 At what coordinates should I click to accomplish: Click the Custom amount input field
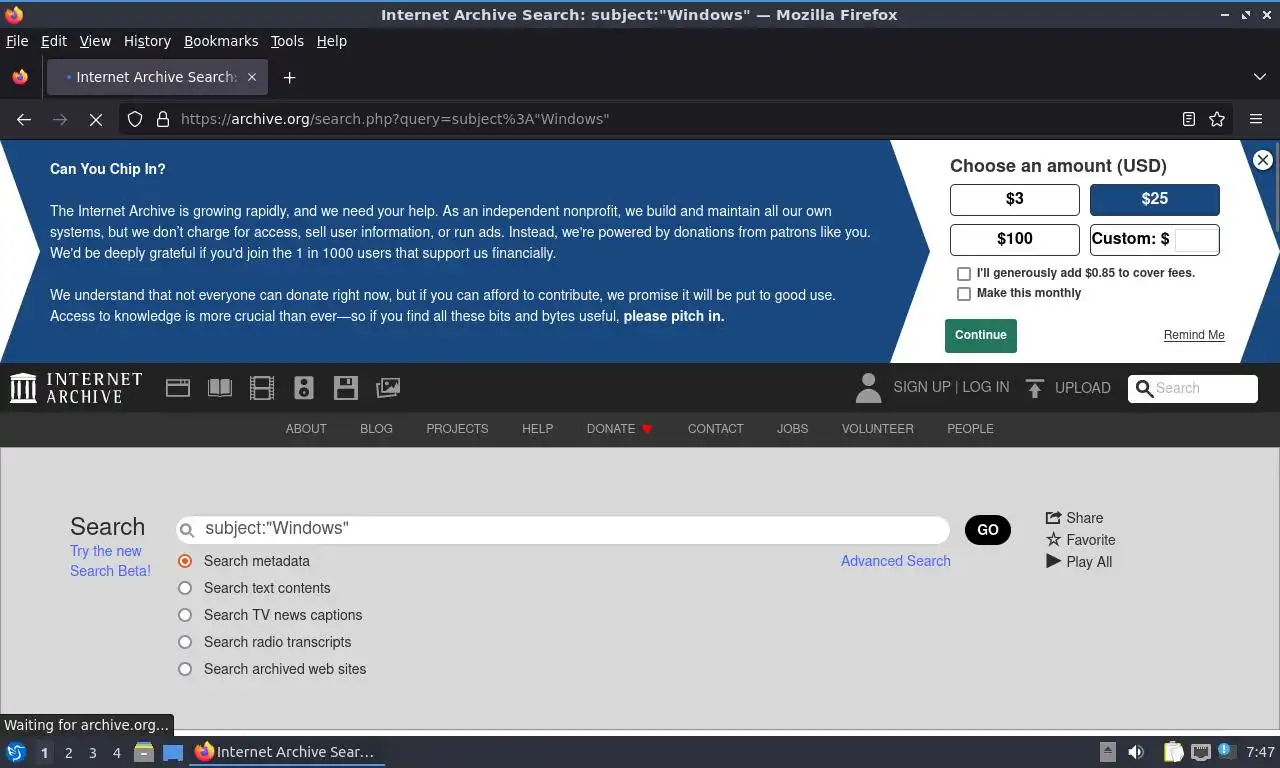[1196, 239]
